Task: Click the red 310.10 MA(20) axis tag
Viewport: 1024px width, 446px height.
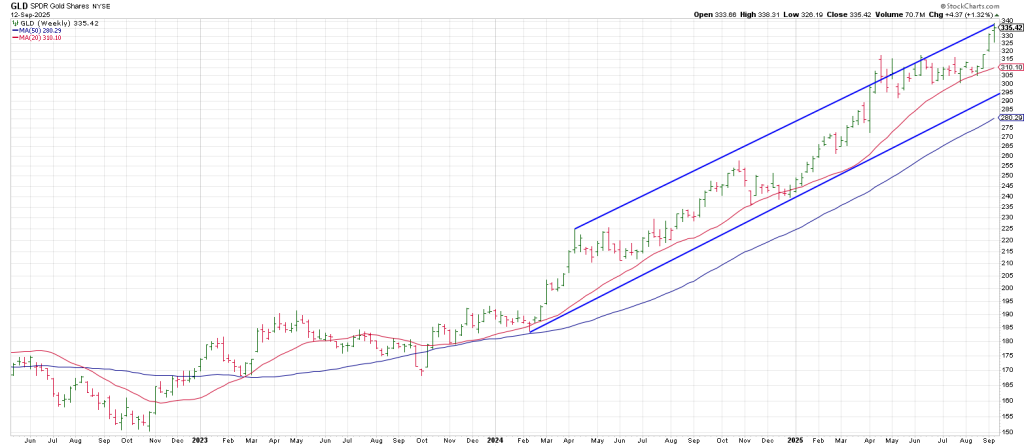Action: point(1010,67)
